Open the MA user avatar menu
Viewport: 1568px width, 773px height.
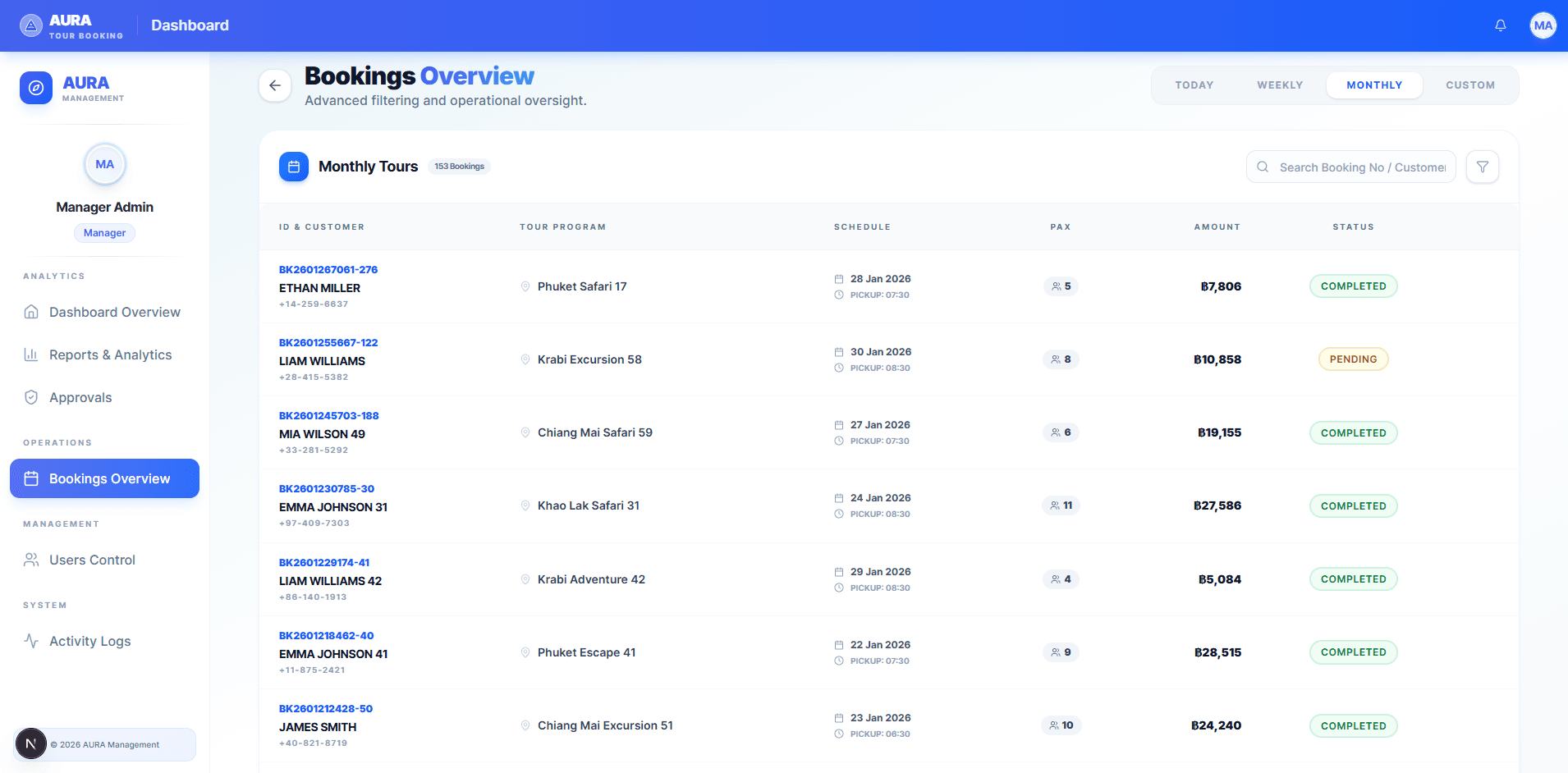click(x=1543, y=25)
